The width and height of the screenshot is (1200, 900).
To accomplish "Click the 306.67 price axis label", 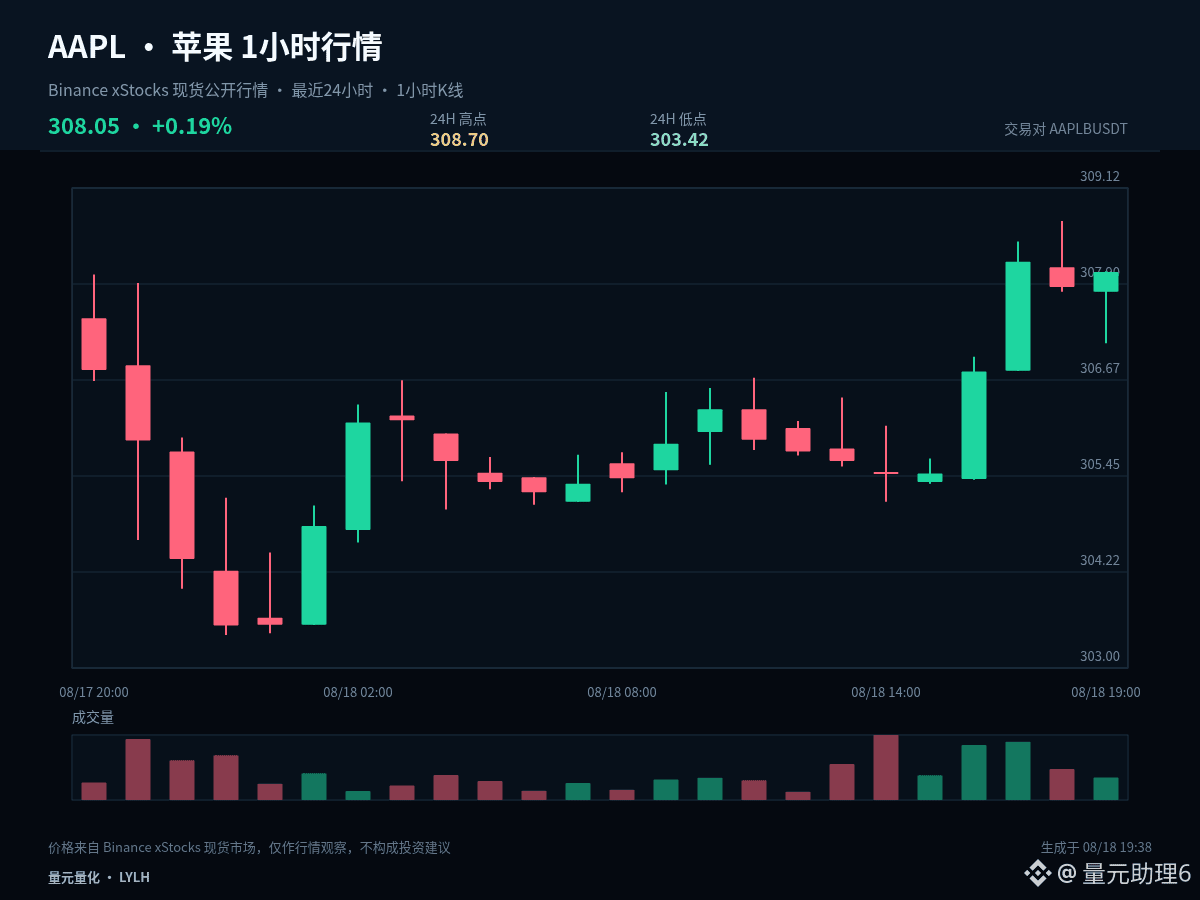I will tap(1100, 368).
